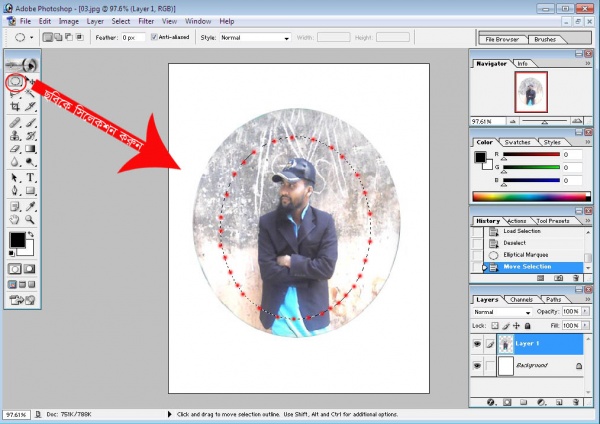
Task: Open the Select menu
Action: (121, 21)
